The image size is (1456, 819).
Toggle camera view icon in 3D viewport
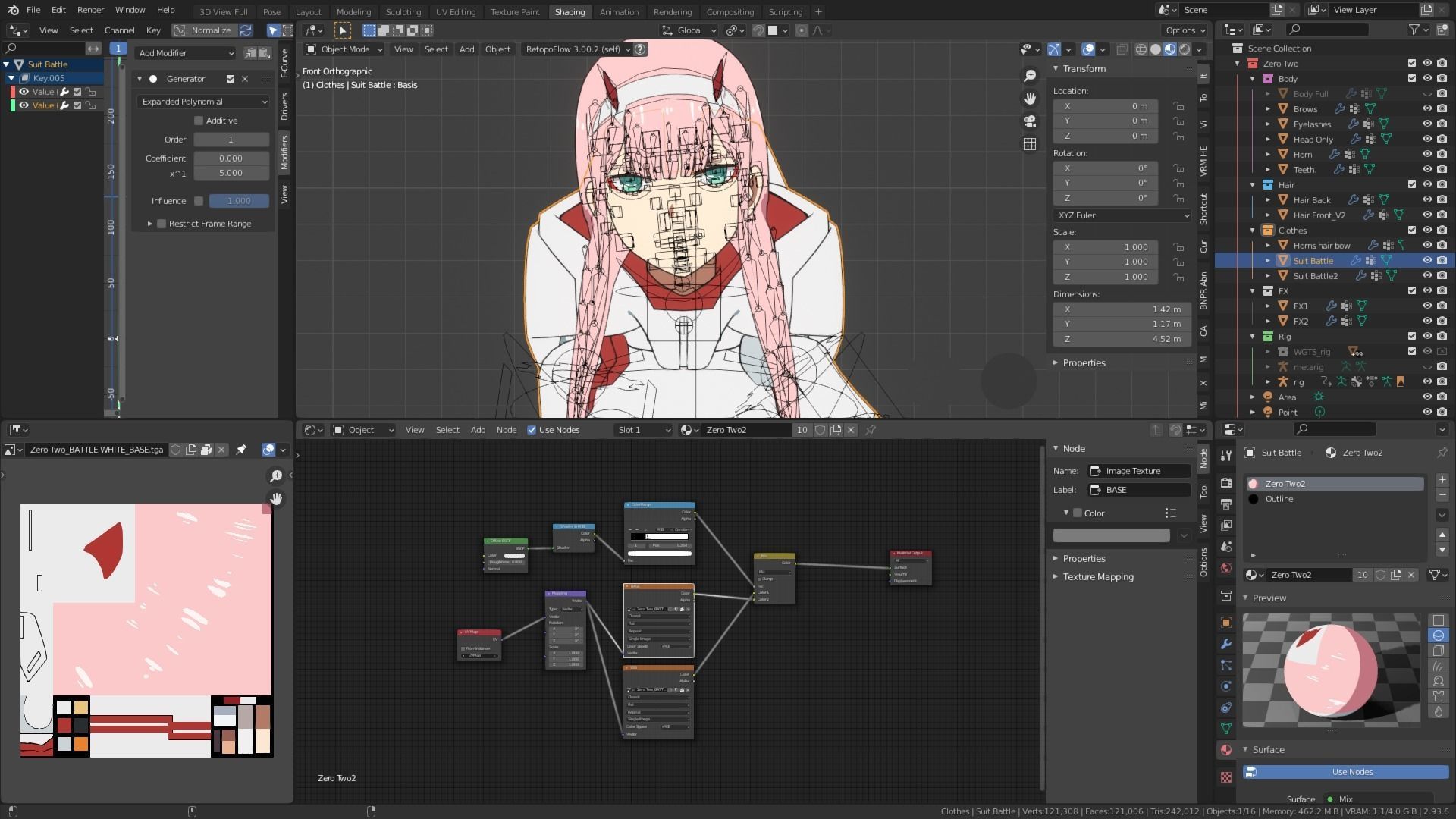point(1030,121)
